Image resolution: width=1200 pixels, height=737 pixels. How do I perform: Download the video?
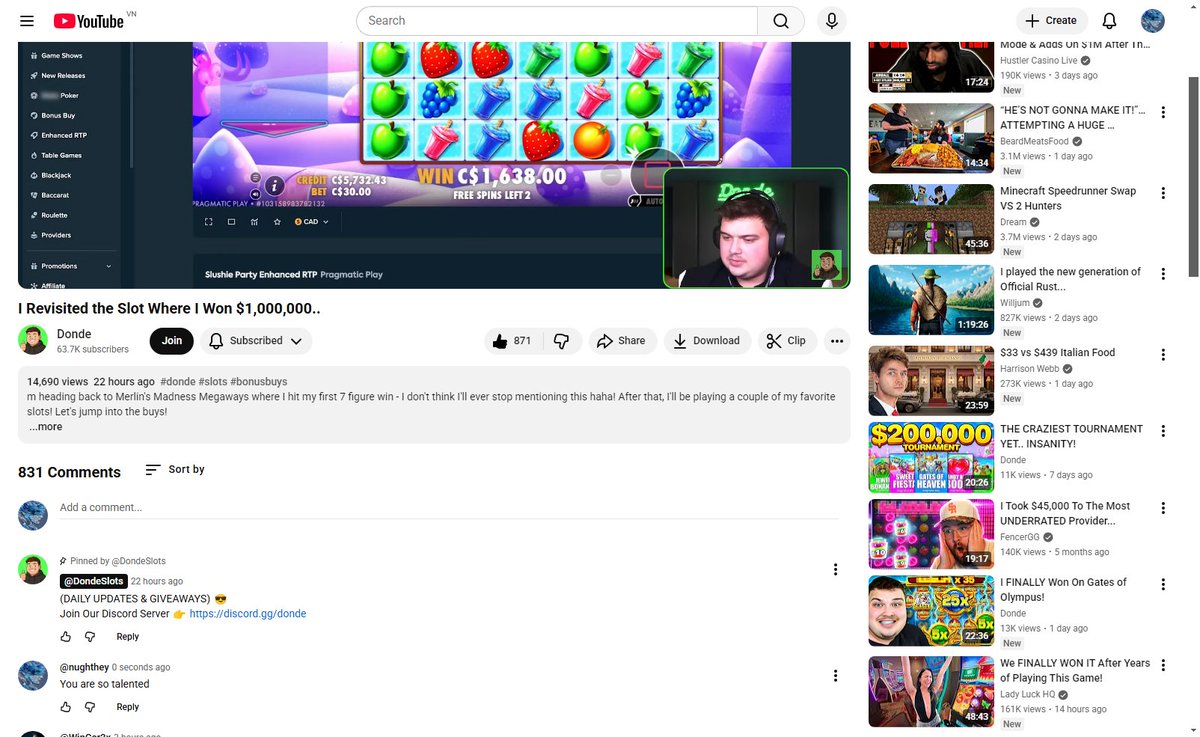(x=707, y=341)
